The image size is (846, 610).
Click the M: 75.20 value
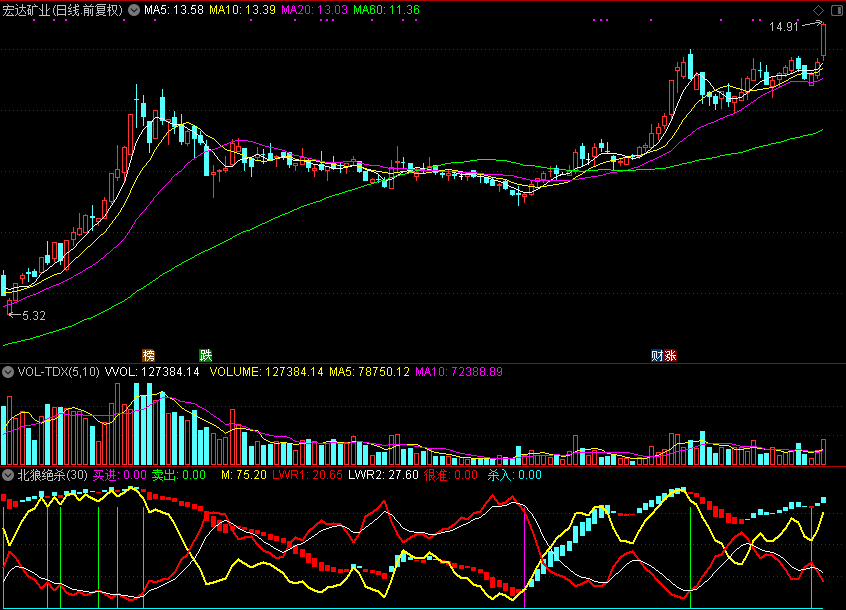244,475
